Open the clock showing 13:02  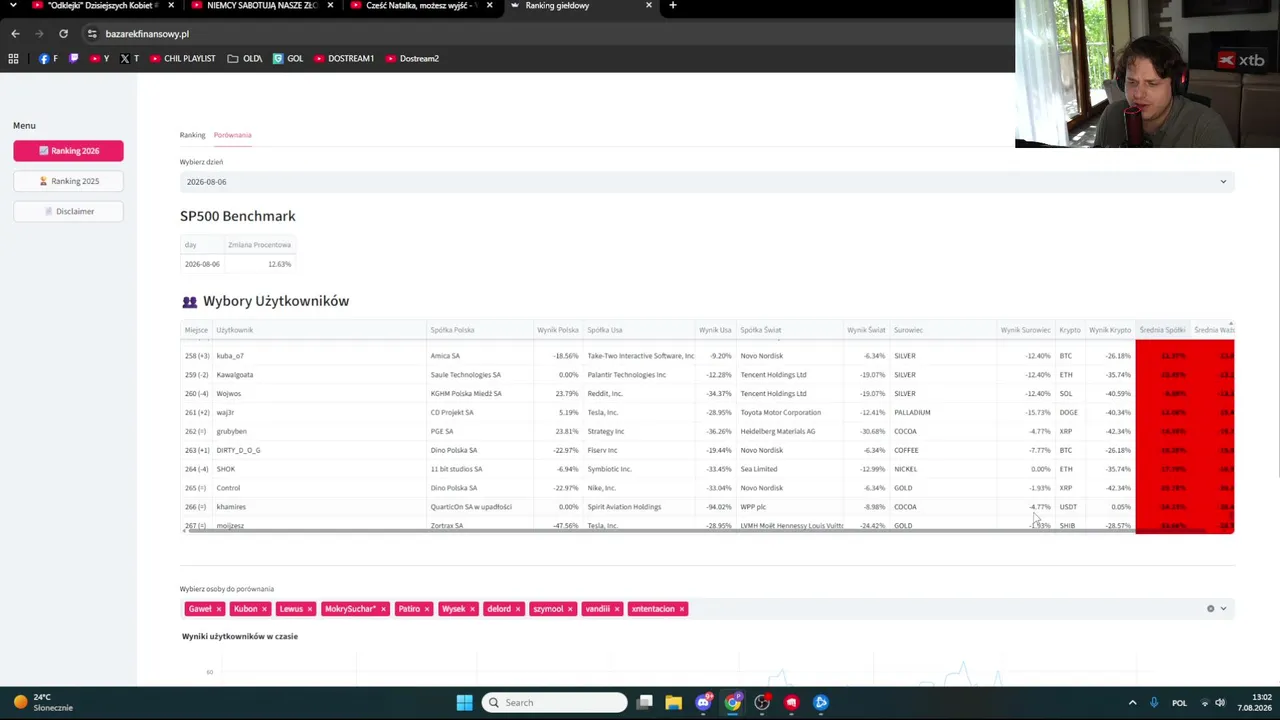1255,702
